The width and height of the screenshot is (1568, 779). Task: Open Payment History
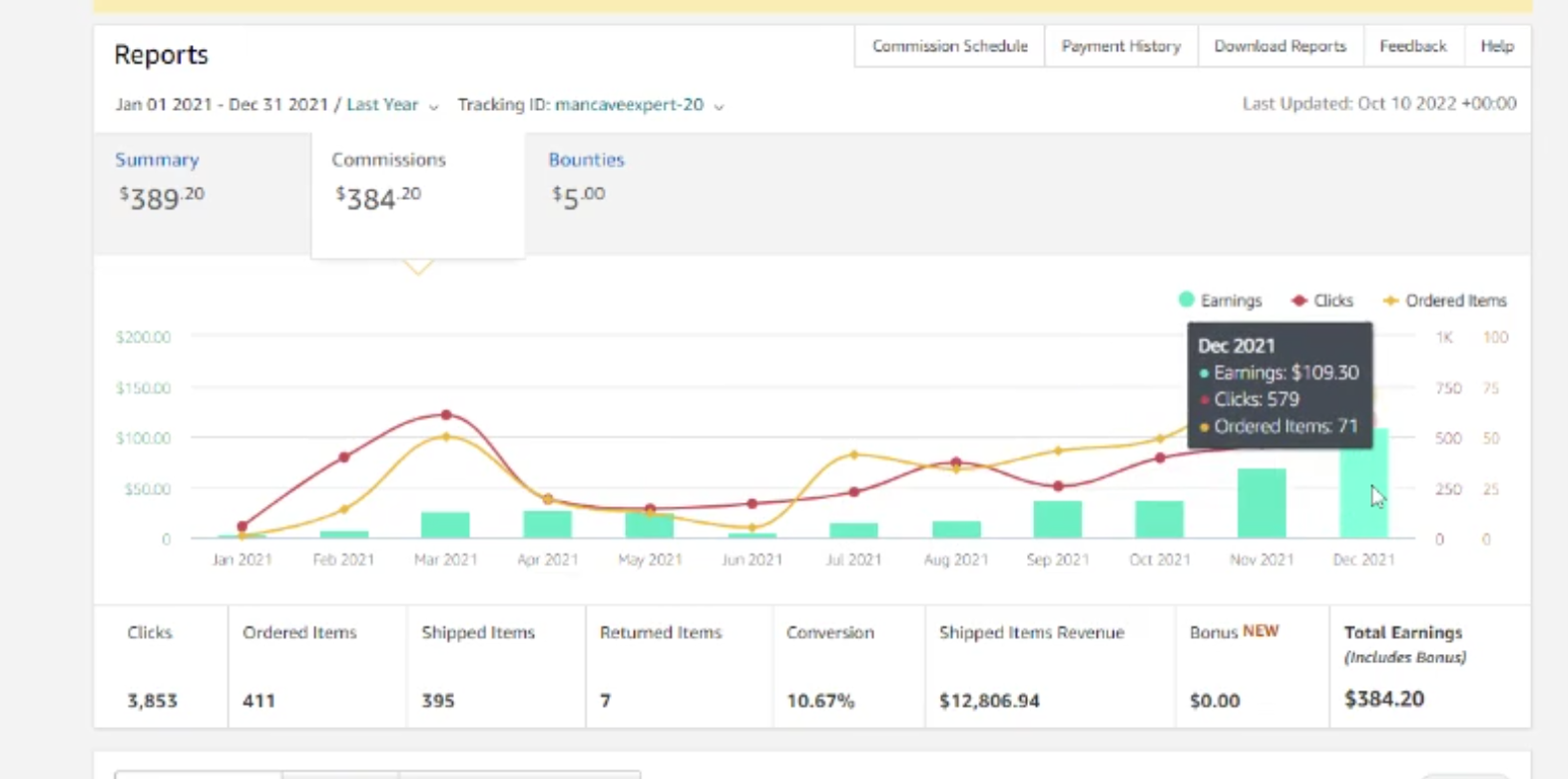pos(1121,46)
